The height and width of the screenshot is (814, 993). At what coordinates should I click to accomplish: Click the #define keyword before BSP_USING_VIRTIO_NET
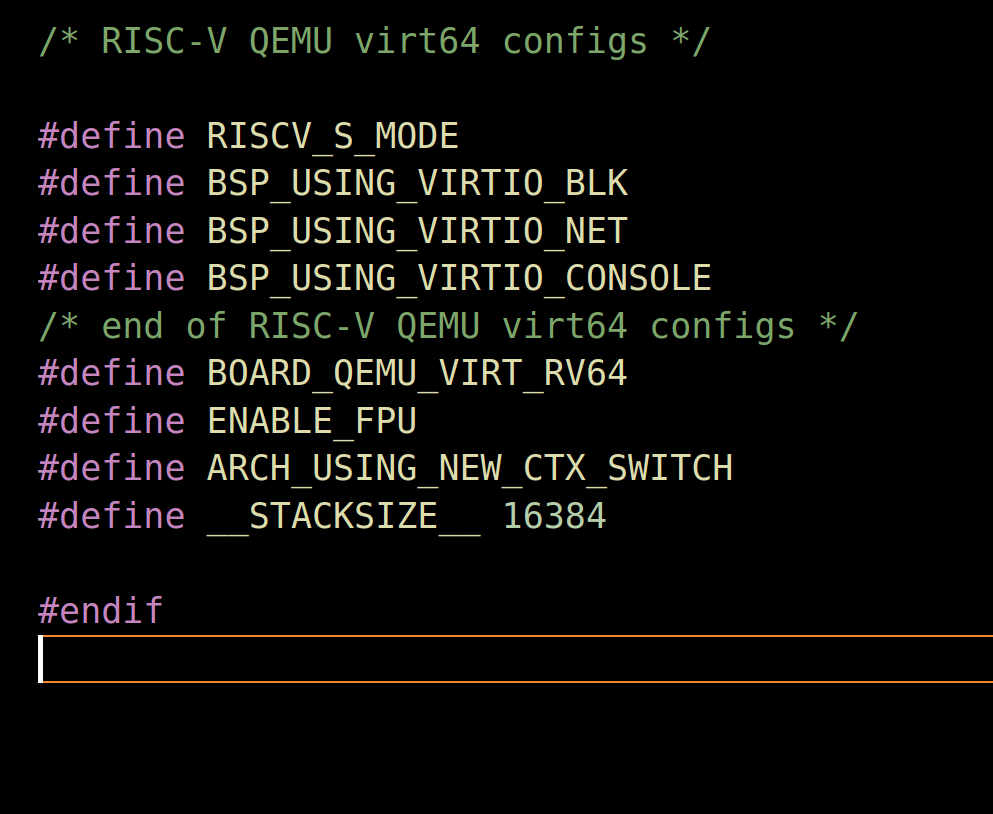click(x=111, y=232)
